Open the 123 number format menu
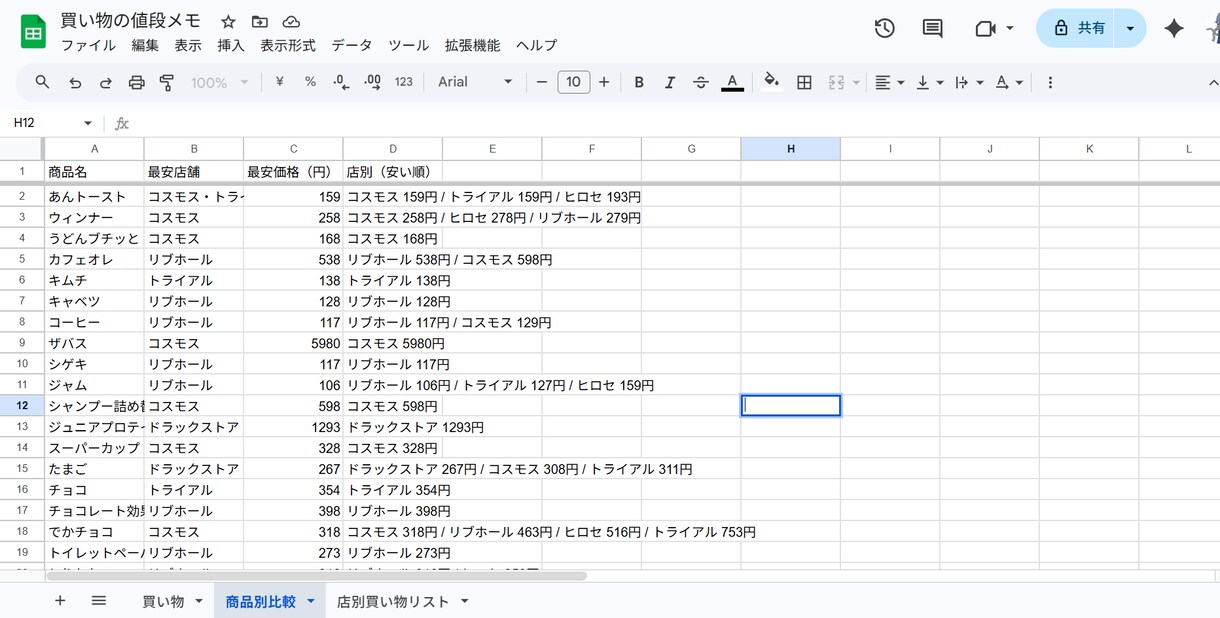 pos(404,82)
